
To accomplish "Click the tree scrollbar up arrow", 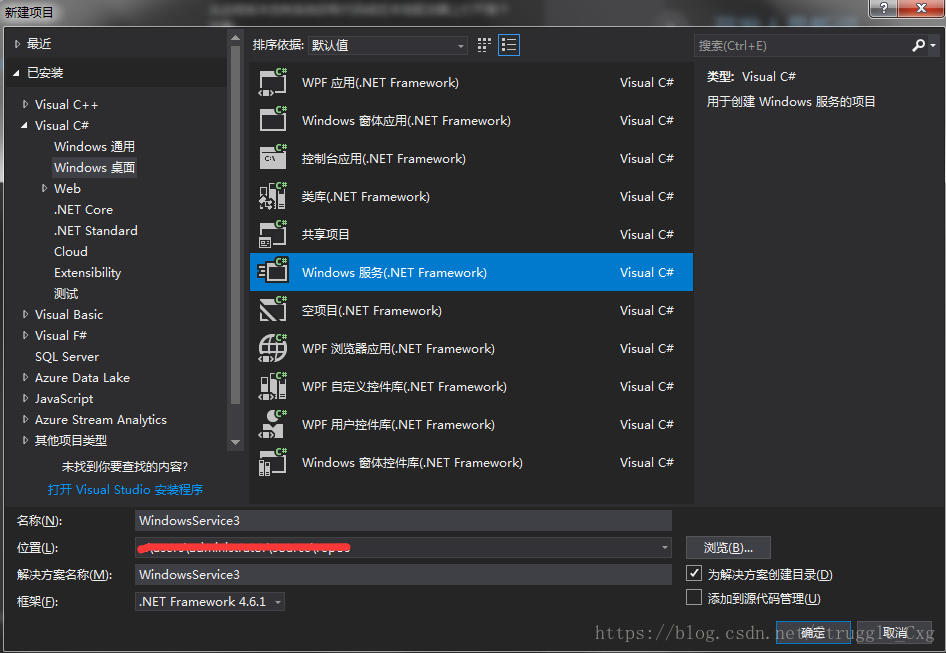I will coord(235,37).
